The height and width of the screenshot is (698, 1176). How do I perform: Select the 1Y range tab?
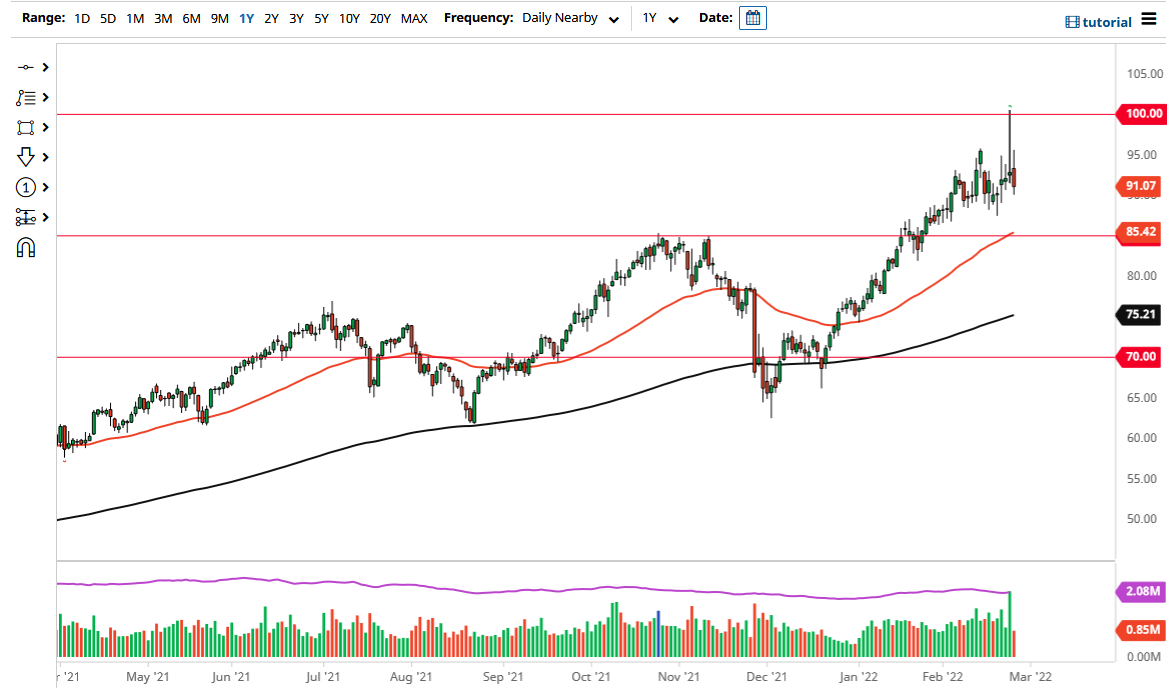pos(246,18)
